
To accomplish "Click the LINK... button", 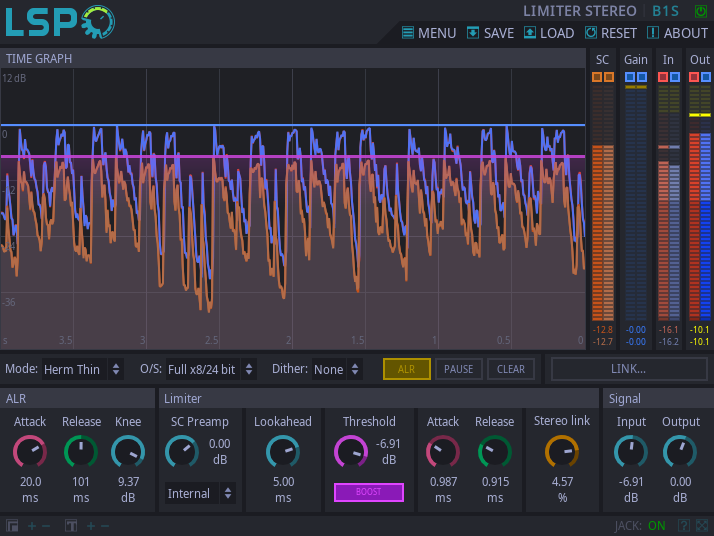I will [x=629, y=368].
